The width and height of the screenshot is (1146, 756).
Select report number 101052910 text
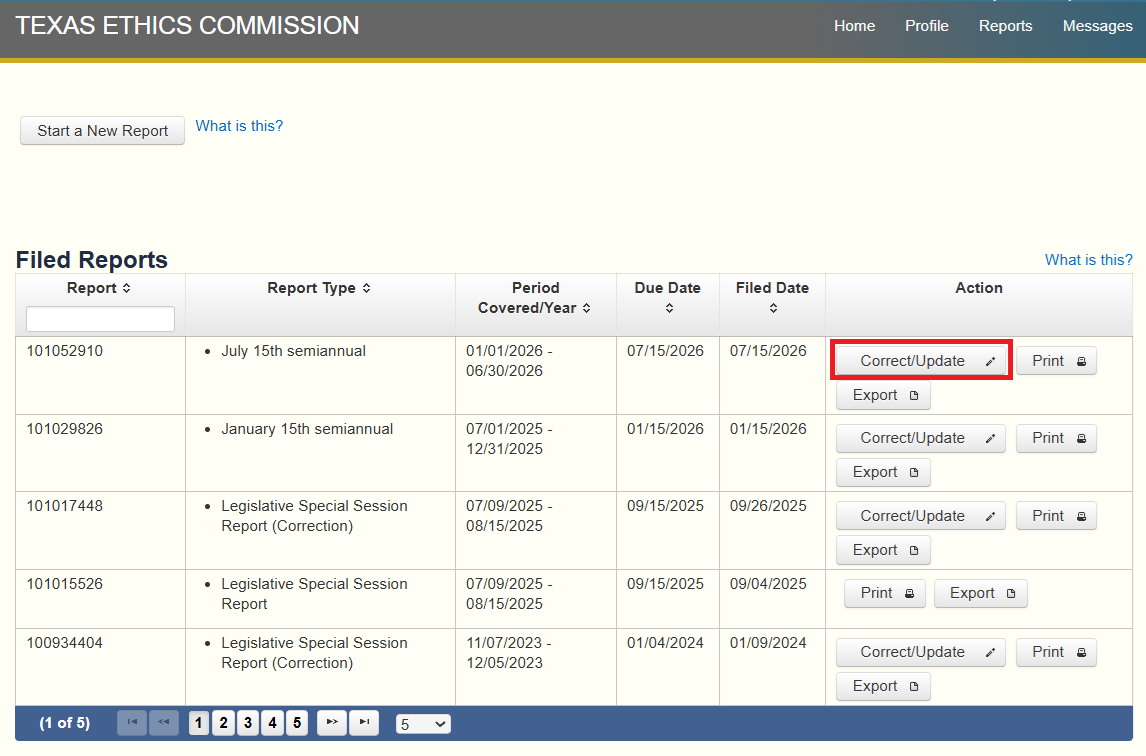coord(64,351)
